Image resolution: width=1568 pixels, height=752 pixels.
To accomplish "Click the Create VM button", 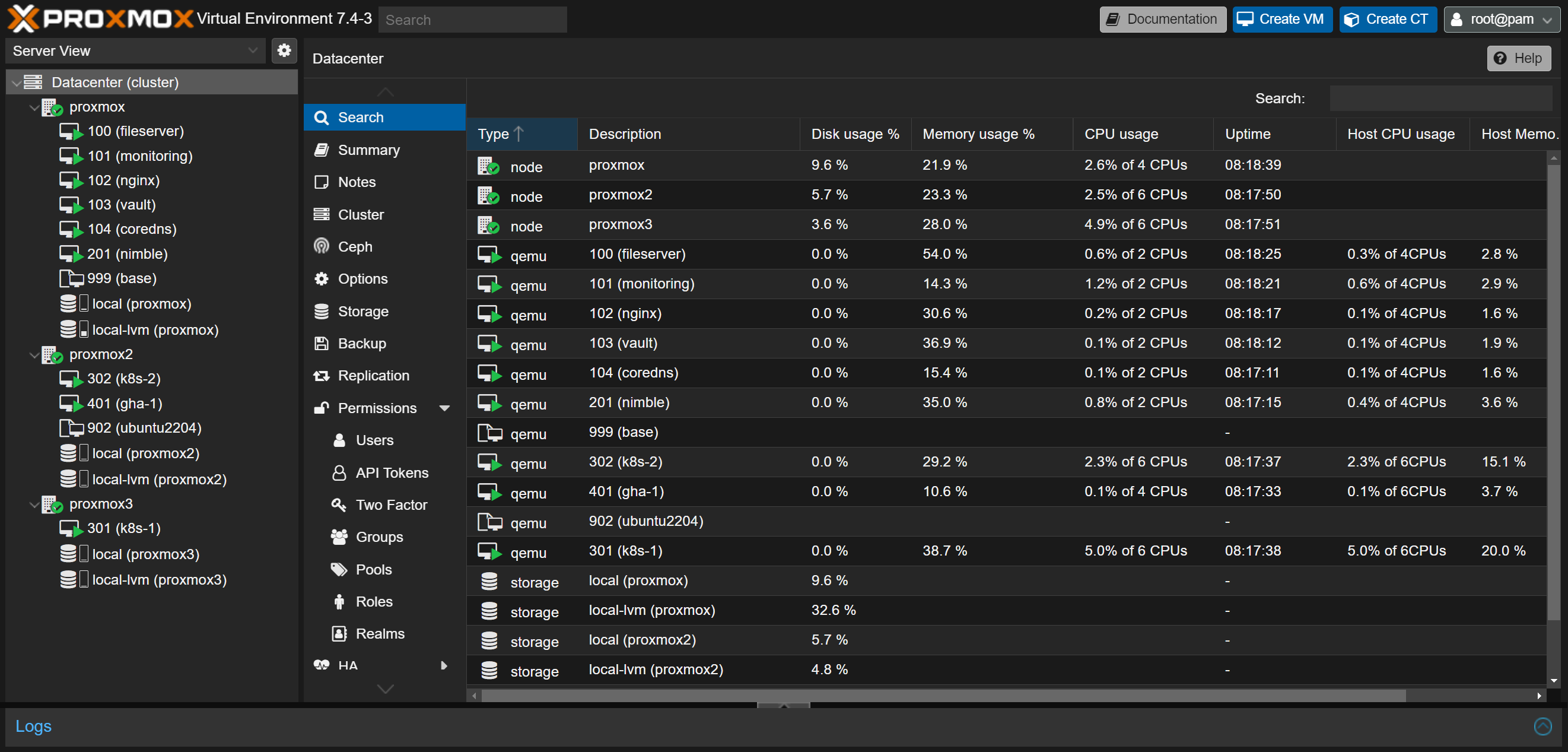I will click(1282, 19).
